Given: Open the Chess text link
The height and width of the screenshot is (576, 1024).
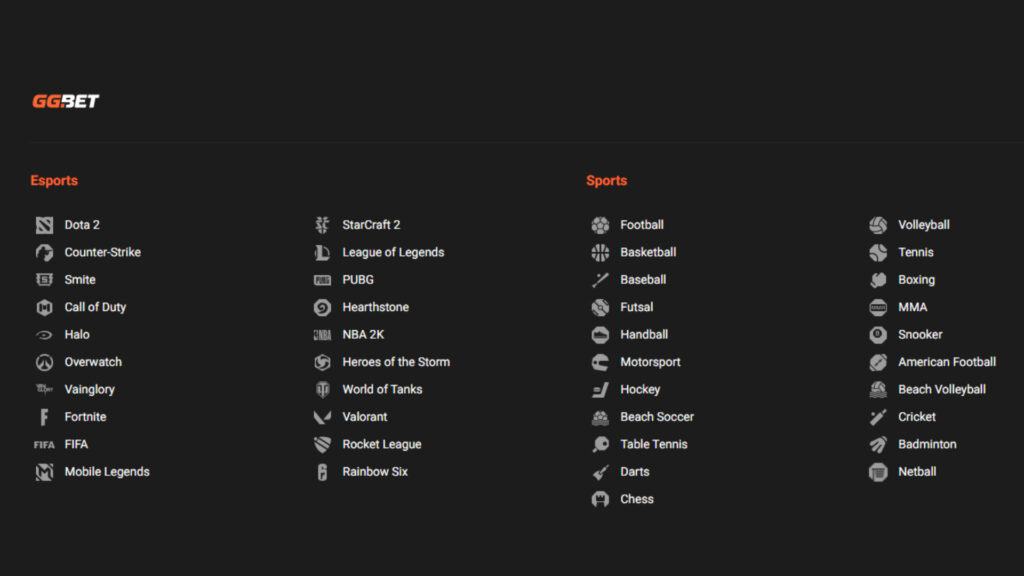Looking at the screenshot, I should pyautogui.click(x=637, y=499).
